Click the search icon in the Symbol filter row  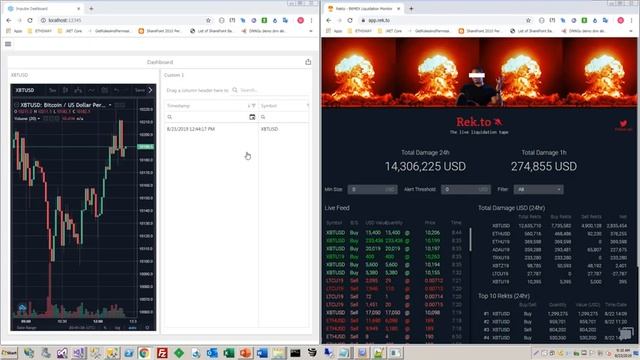(x=263, y=117)
